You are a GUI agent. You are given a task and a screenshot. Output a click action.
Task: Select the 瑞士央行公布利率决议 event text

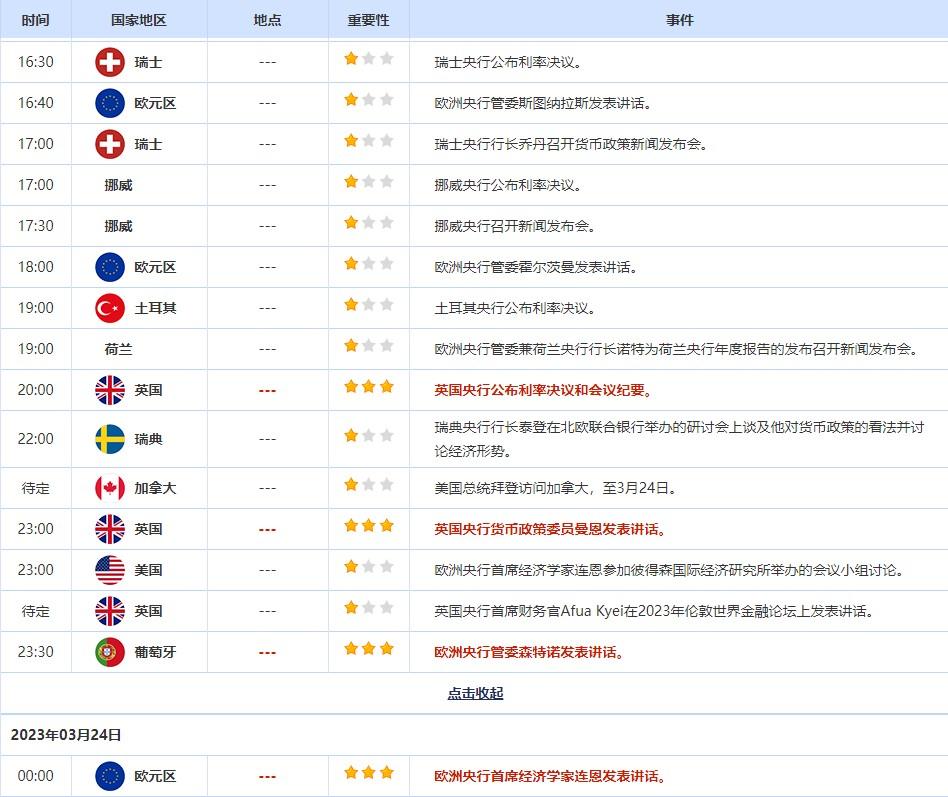(508, 62)
